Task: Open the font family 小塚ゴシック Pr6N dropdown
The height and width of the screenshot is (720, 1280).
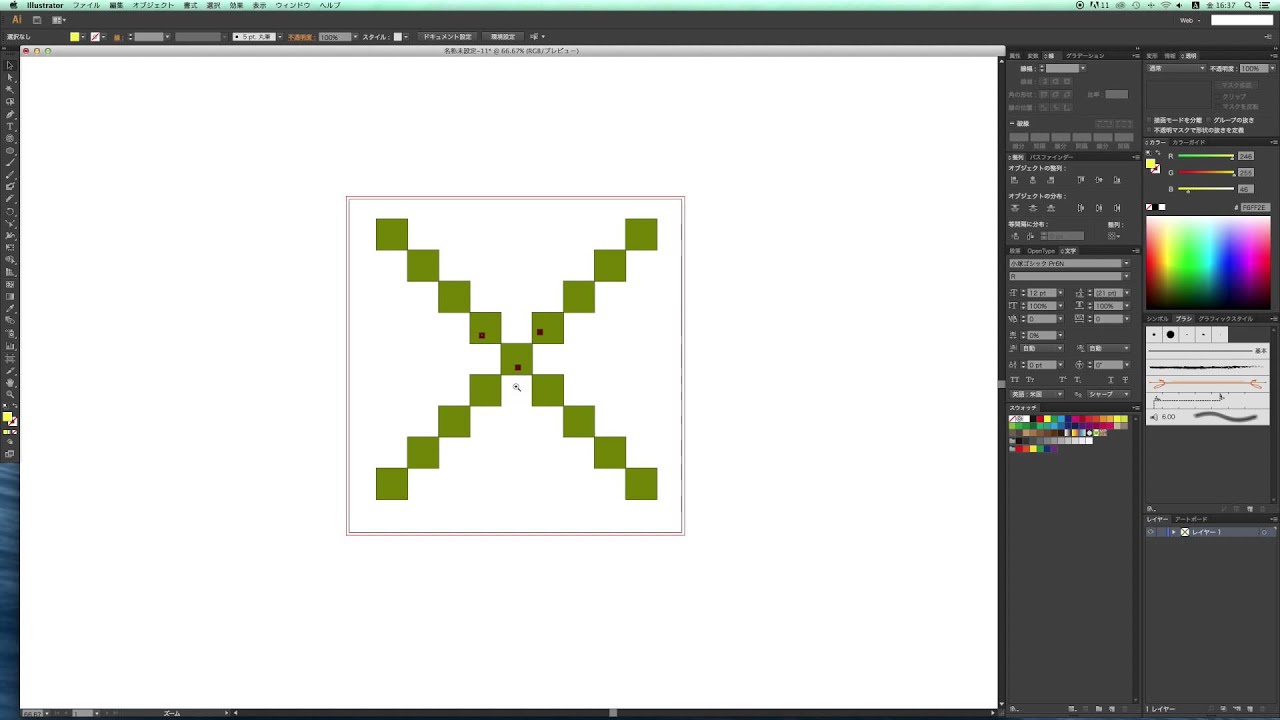Action: (1126, 263)
